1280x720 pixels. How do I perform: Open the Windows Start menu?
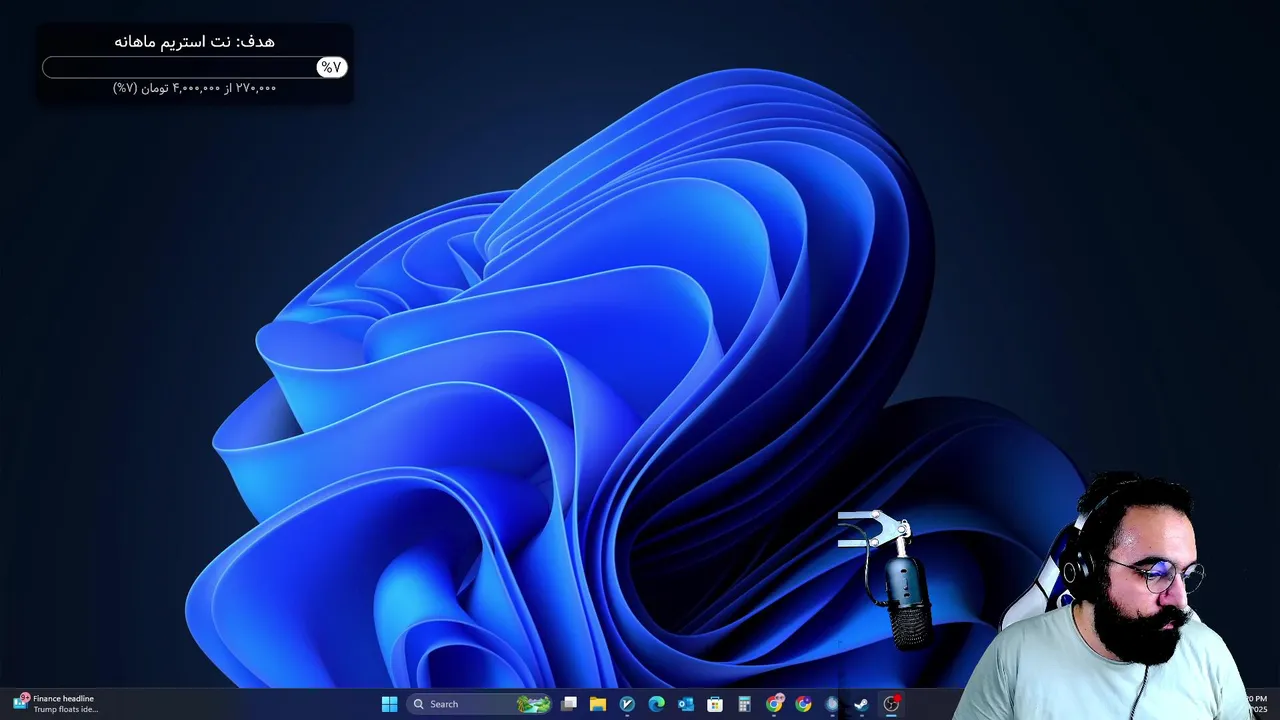[x=389, y=704]
